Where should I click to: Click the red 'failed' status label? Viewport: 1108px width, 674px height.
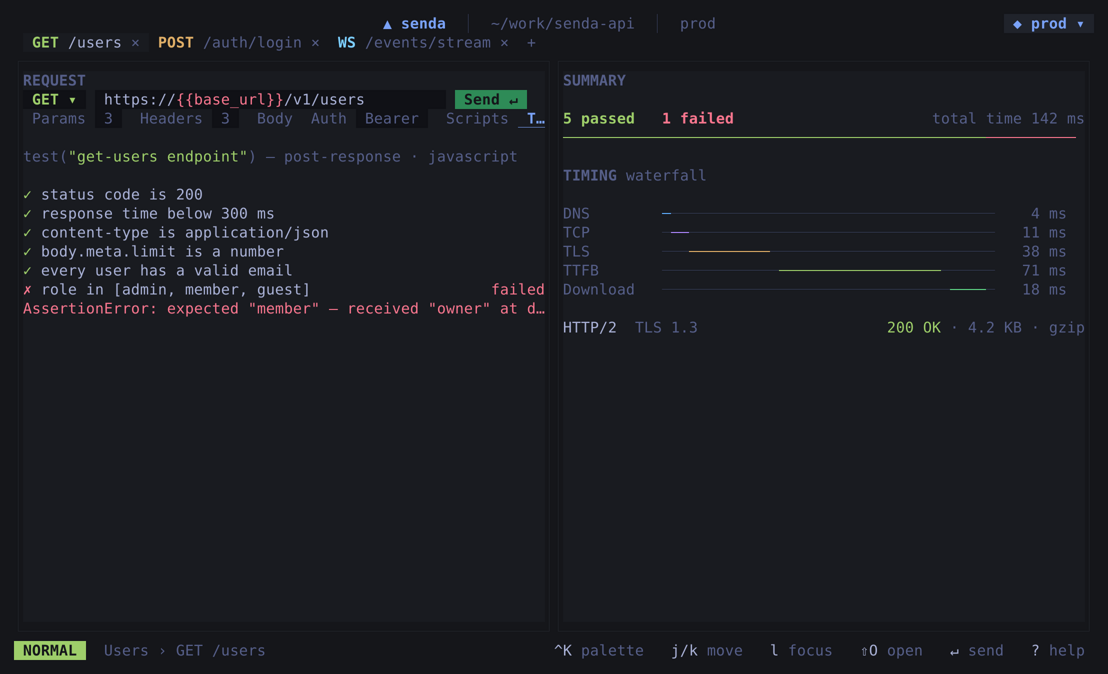518,290
